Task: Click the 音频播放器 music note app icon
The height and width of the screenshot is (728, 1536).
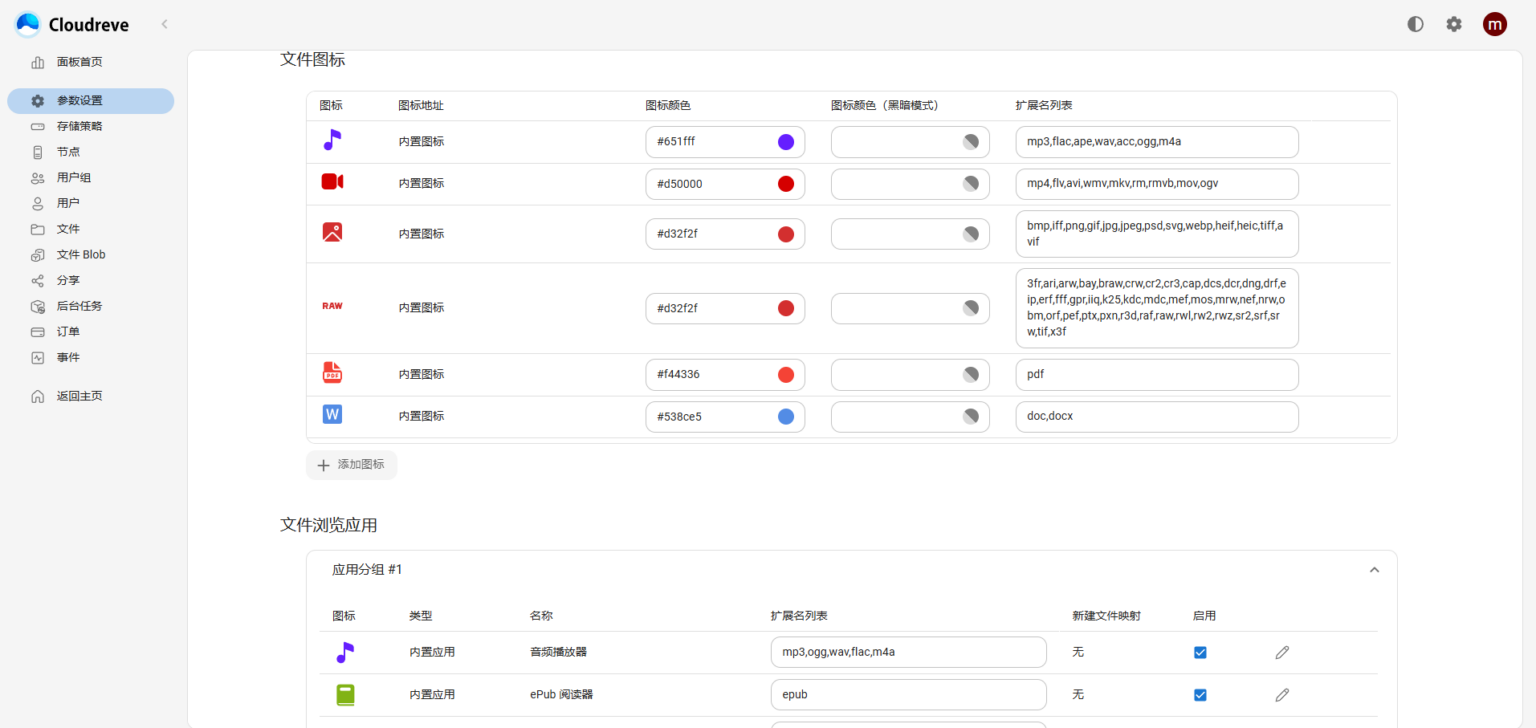Action: [x=345, y=652]
